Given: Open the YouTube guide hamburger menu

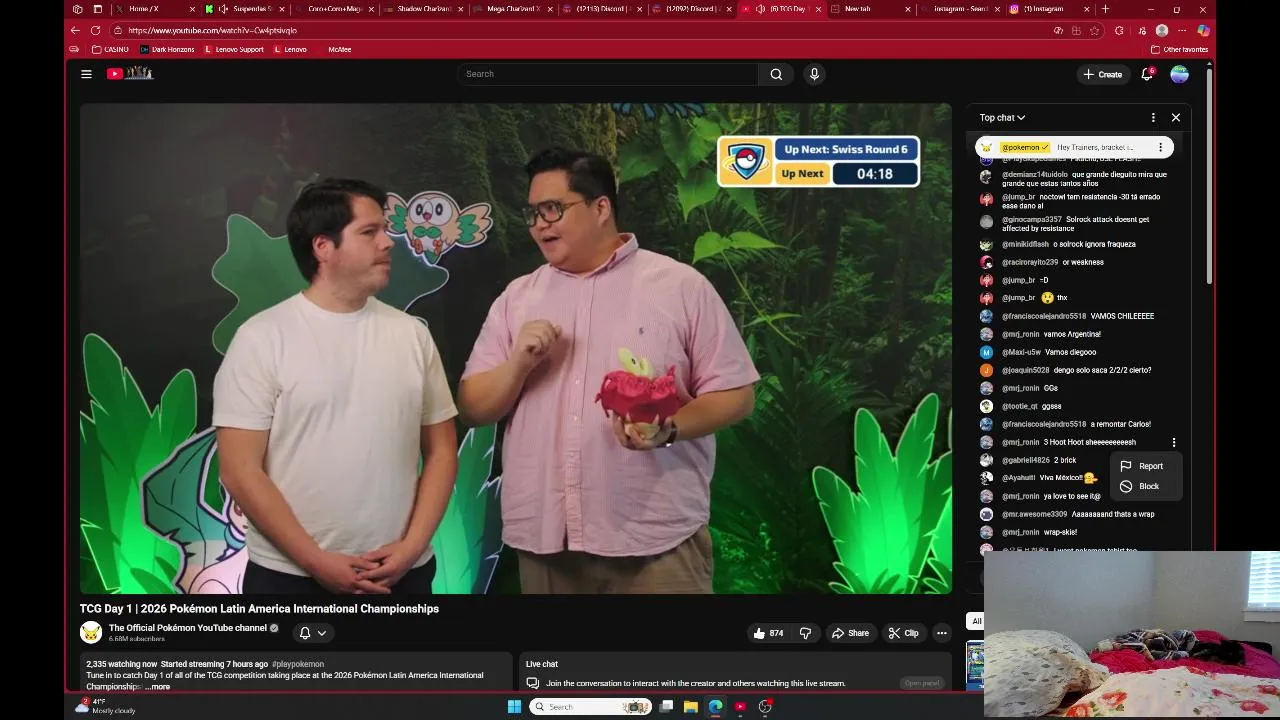Looking at the screenshot, I should point(86,74).
